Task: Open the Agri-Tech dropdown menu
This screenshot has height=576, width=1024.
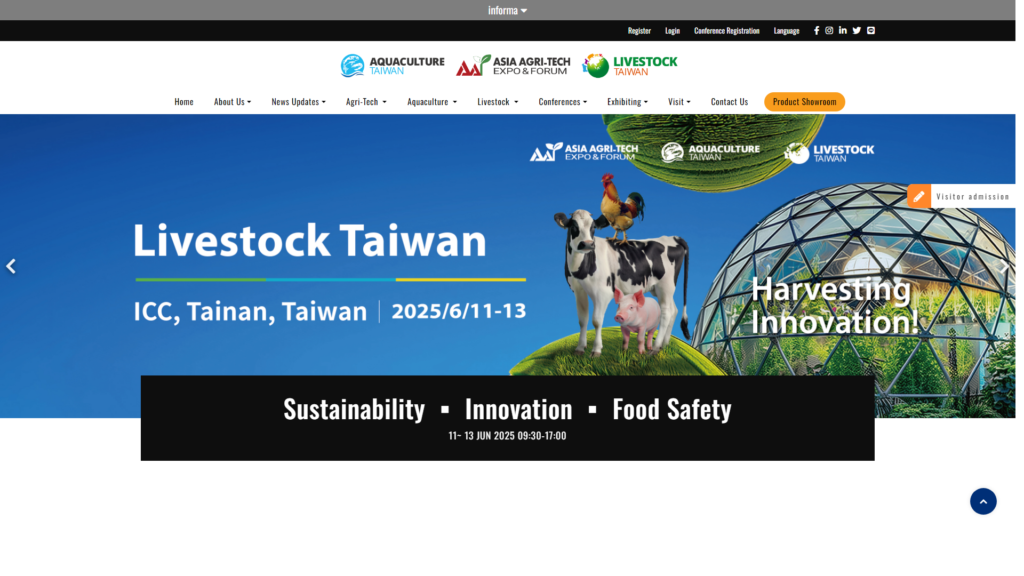Action: (x=366, y=102)
